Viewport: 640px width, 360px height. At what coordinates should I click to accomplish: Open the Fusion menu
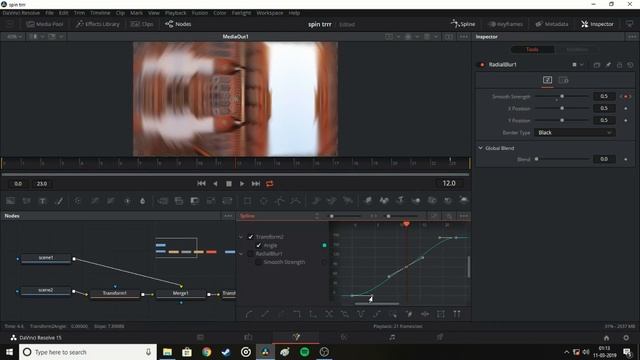200,13
